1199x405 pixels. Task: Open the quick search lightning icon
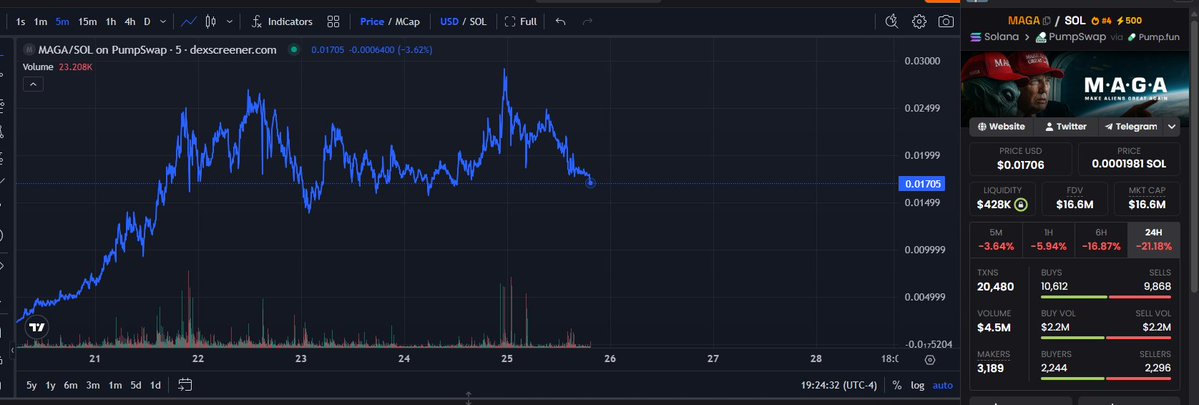[x=891, y=21]
